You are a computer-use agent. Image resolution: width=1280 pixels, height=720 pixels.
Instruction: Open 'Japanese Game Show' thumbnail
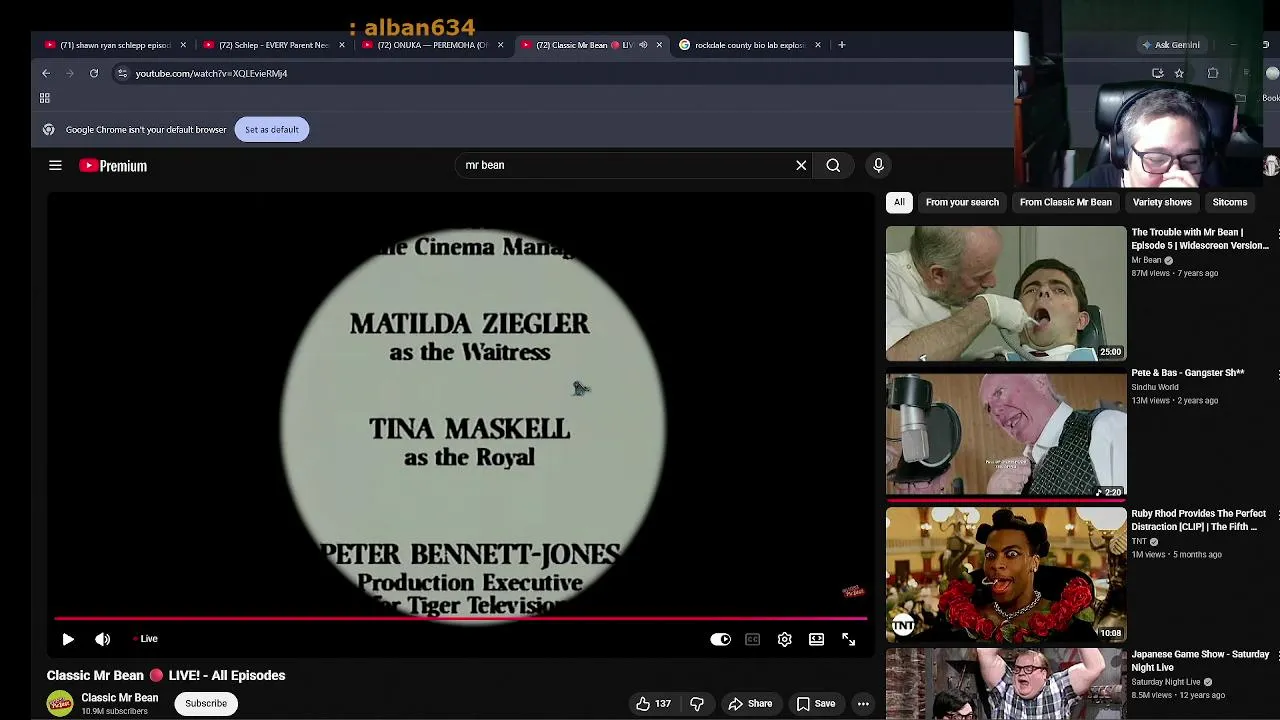[x=1006, y=685]
